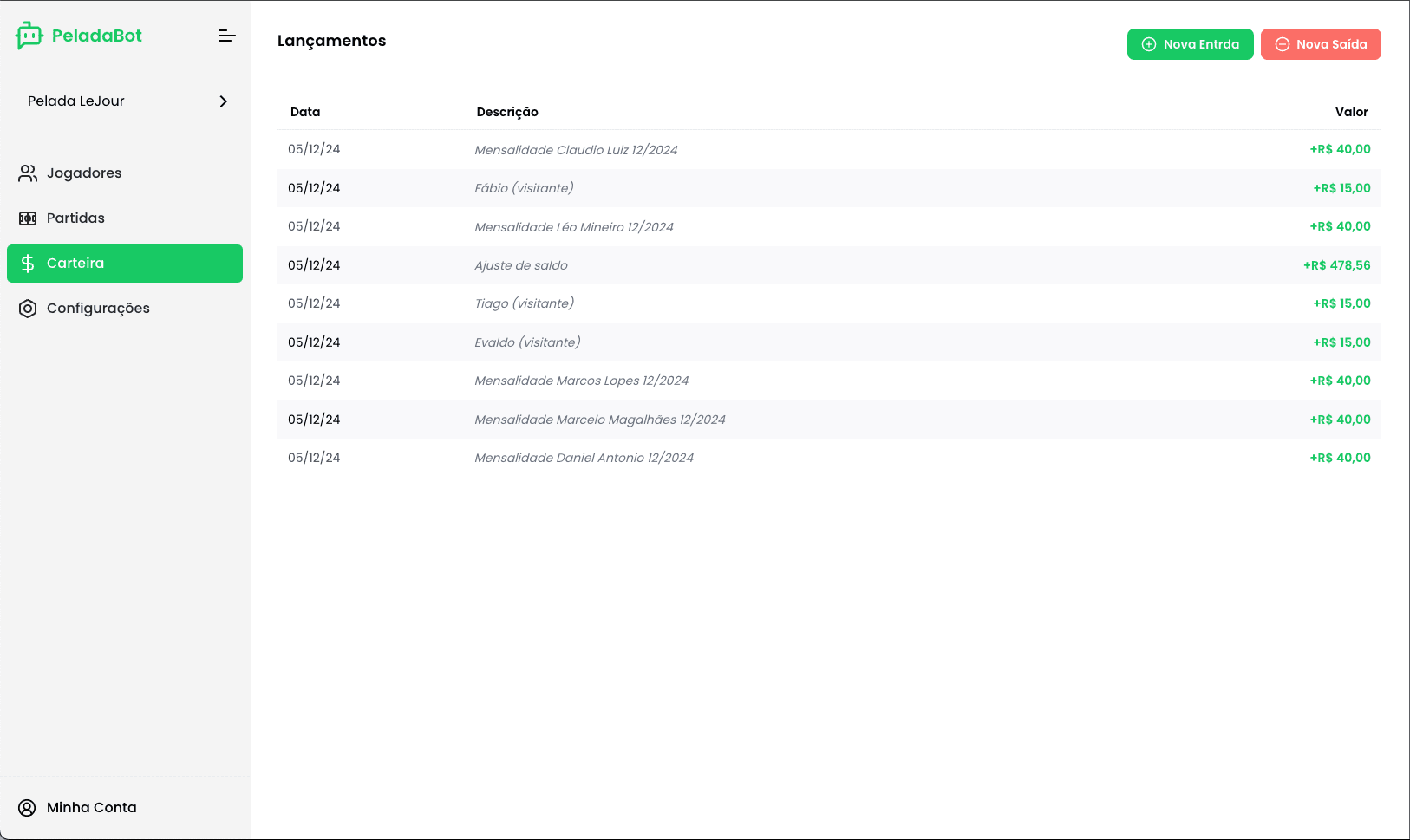Select the Ajuste de saldo entry
This screenshot has height=840, width=1410.
(x=521, y=265)
